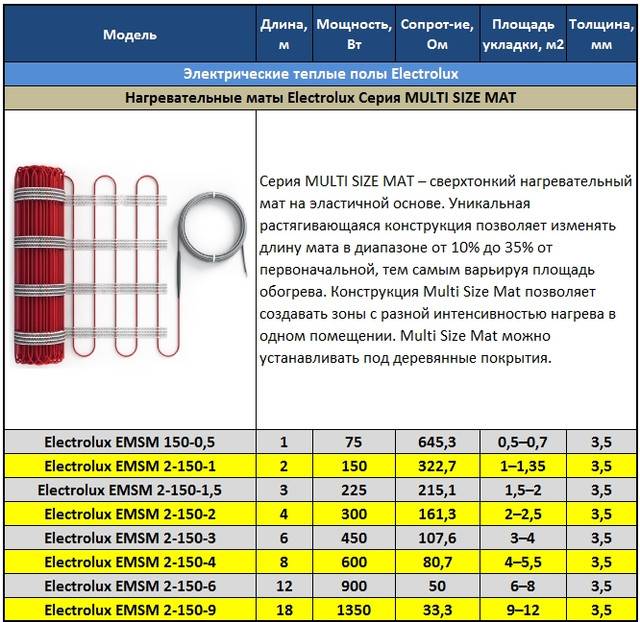
Task: Click thickness '3,5' in EMSM 150-0,5 row
Action: pyautogui.click(x=601, y=442)
